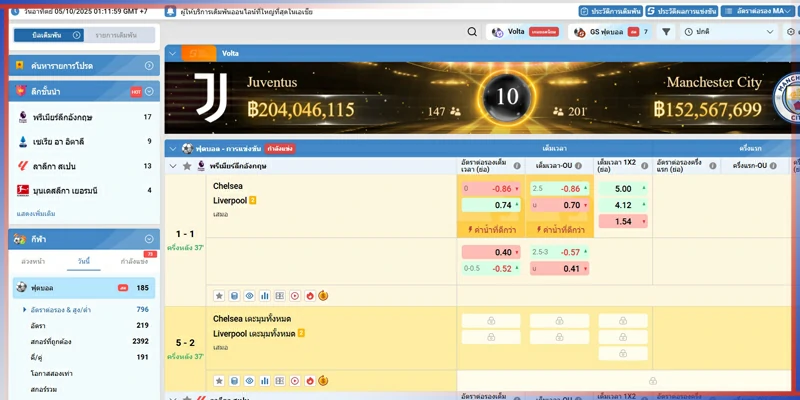Click the live stream play icon under the 5-2 match
The width and height of the screenshot is (800, 400).
tap(295, 381)
